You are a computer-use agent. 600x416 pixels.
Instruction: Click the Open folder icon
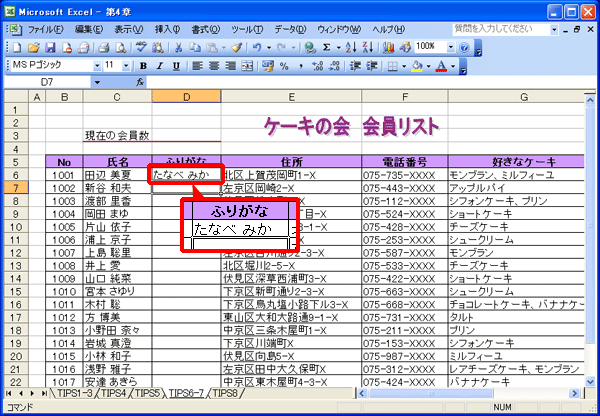click(34, 47)
